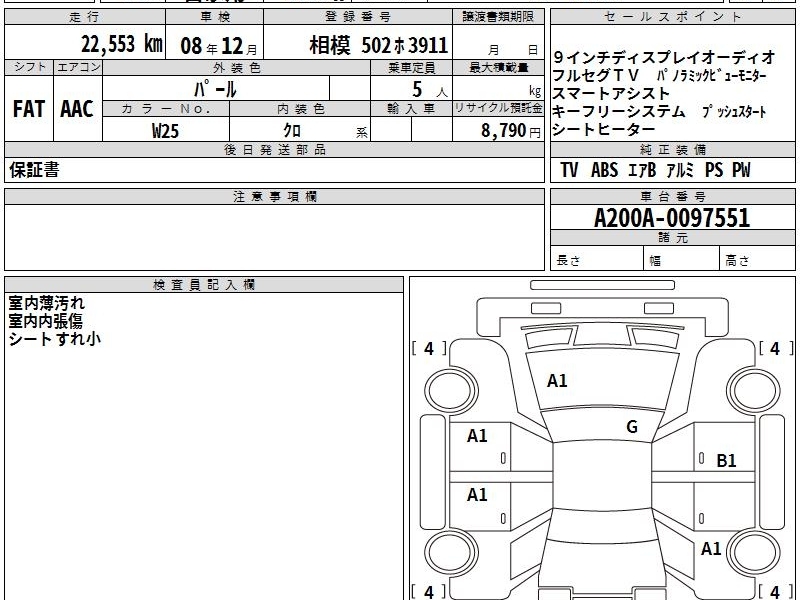Click the registration number 相模 502ホ3911
This screenshot has width=800, height=600.
(x=379, y=45)
